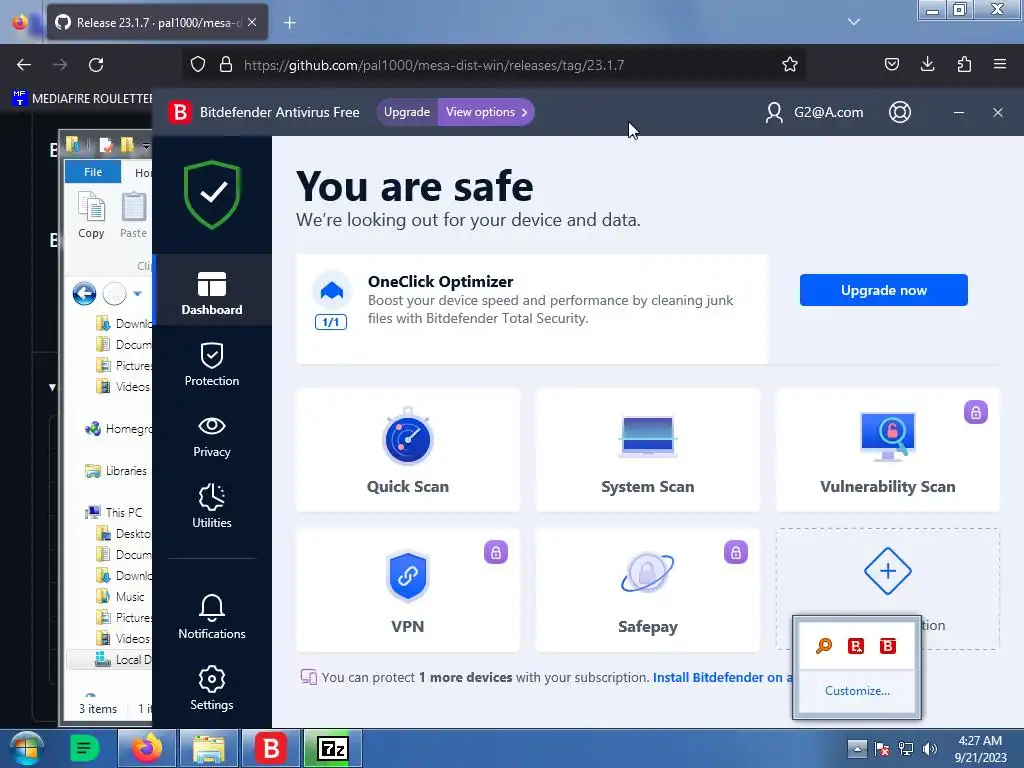Viewport: 1024px width, 768px height.
Task: Open the list all tabs dropdown
Action: click(x=854, y=22)
